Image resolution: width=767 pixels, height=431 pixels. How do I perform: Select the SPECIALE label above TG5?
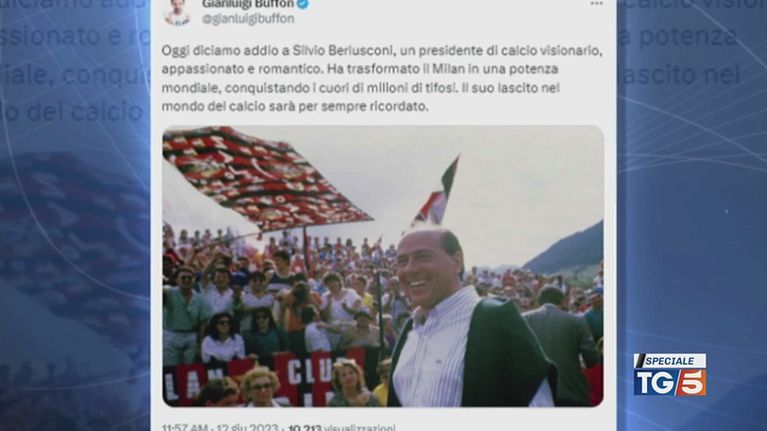click(670, 361)
